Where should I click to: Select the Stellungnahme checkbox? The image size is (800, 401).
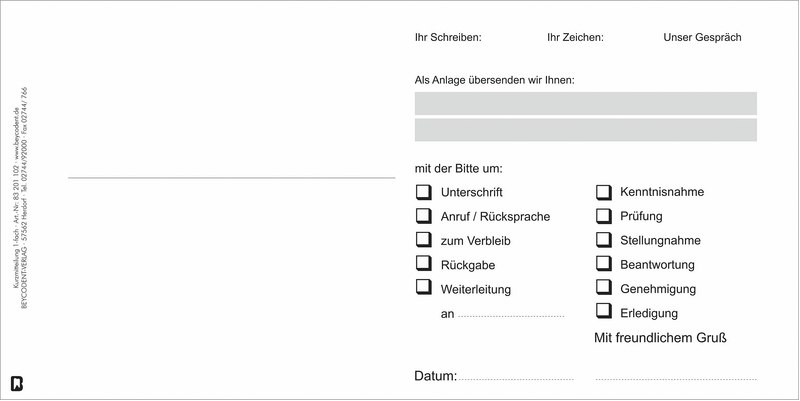[603, 240]
